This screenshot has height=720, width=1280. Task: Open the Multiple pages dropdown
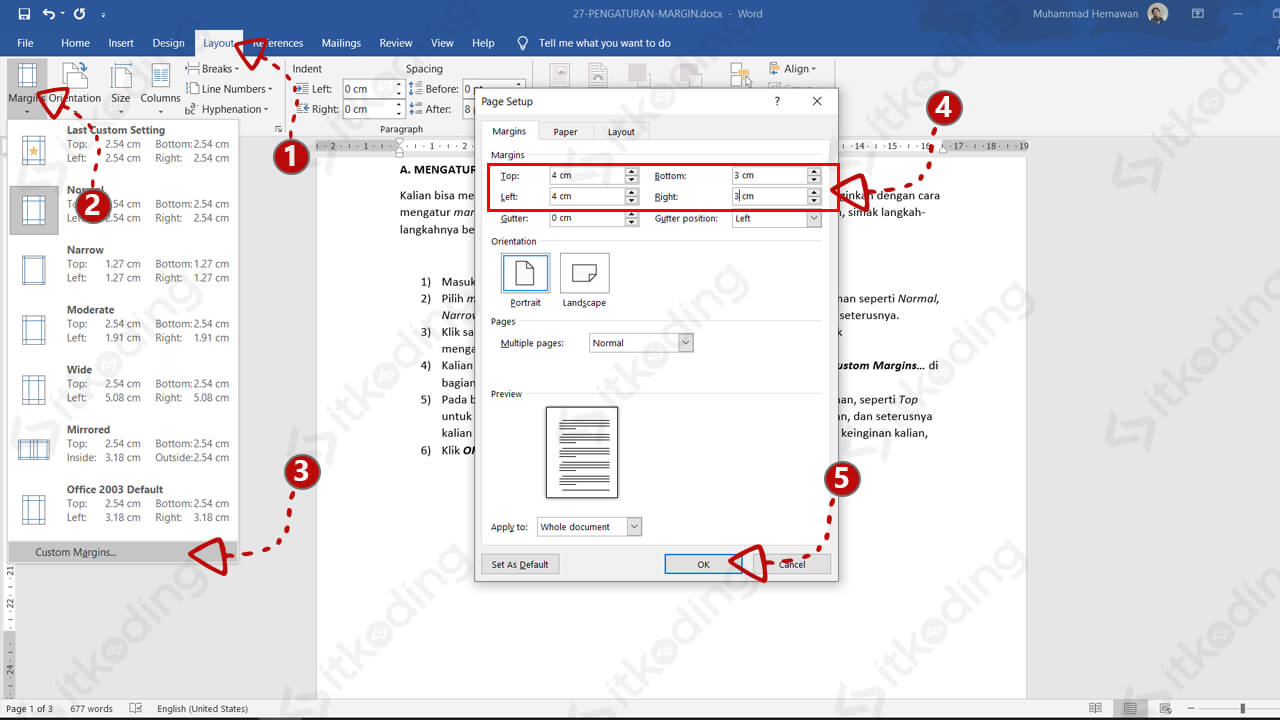point(641,343)
